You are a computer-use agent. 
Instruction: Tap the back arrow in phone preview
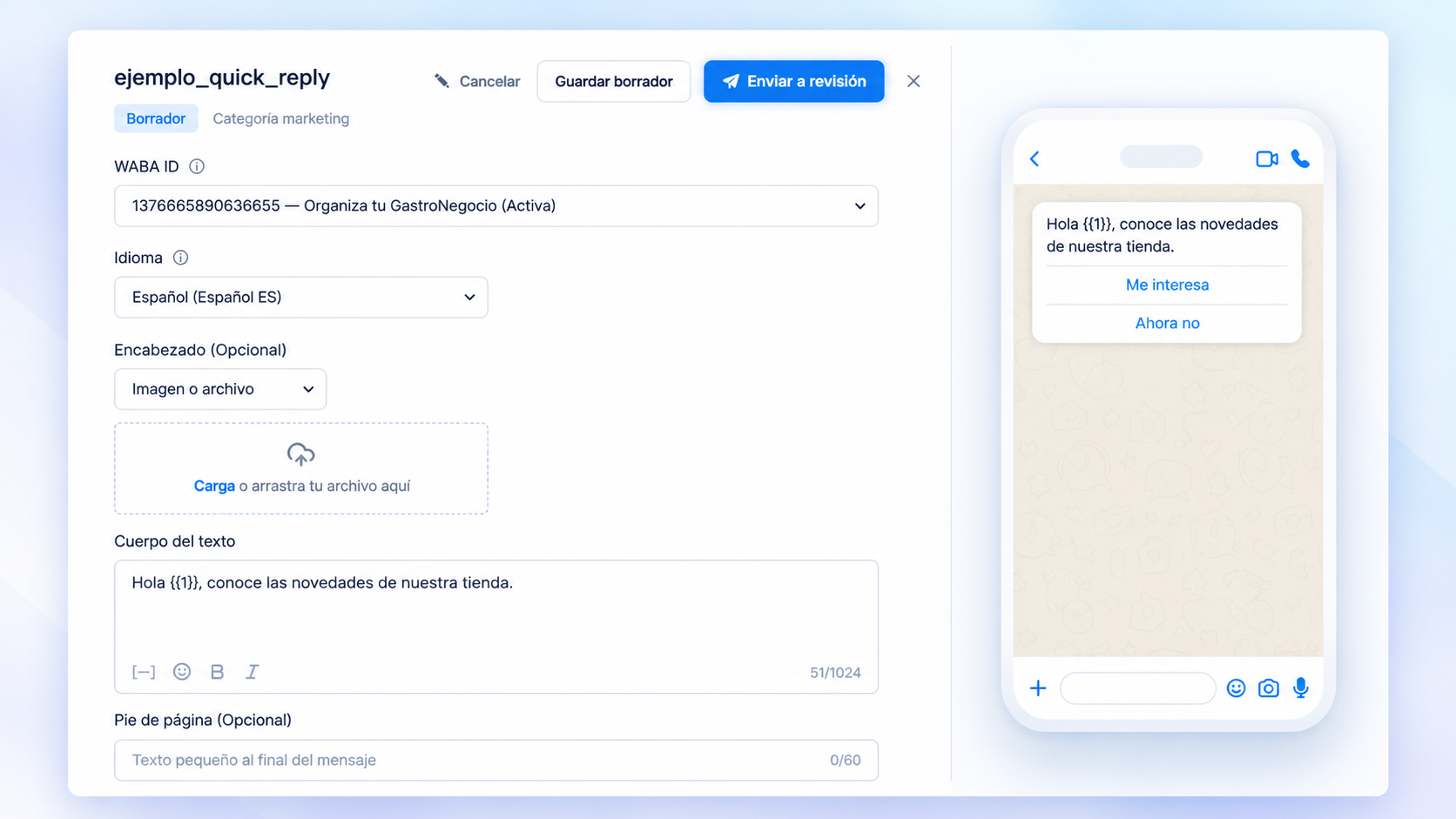[x=1035, y=158]
